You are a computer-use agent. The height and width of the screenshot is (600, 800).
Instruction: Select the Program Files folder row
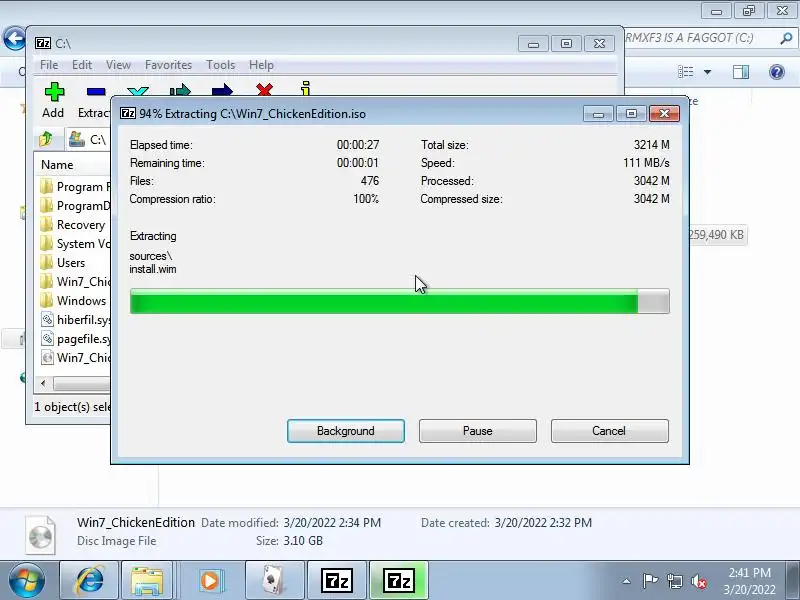(74, 187)
